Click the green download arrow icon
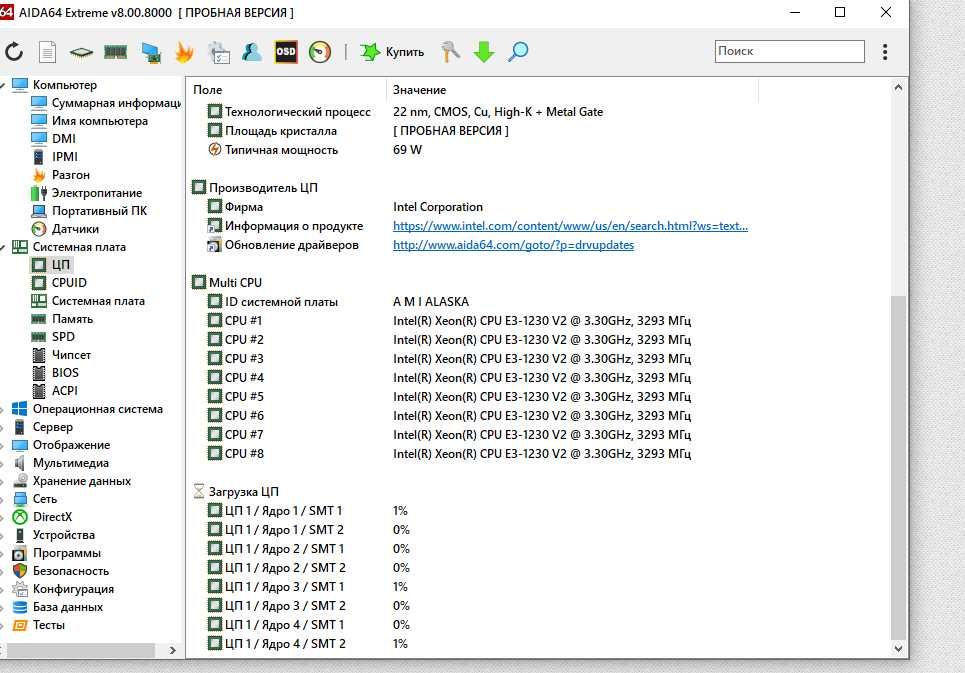The image size is (965, 673). (x=484, y=52)
